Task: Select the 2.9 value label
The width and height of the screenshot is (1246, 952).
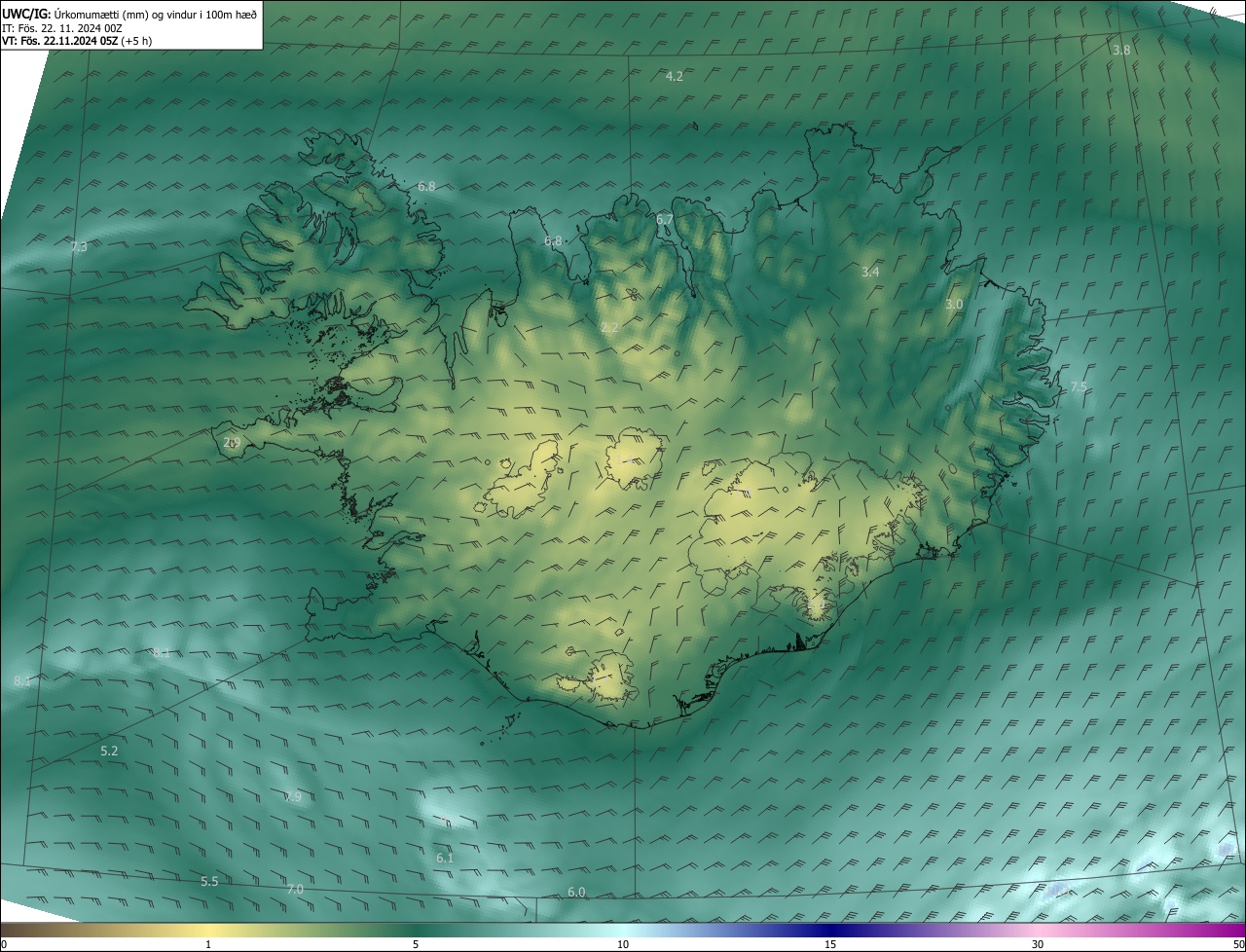Action: click(232, 443)
